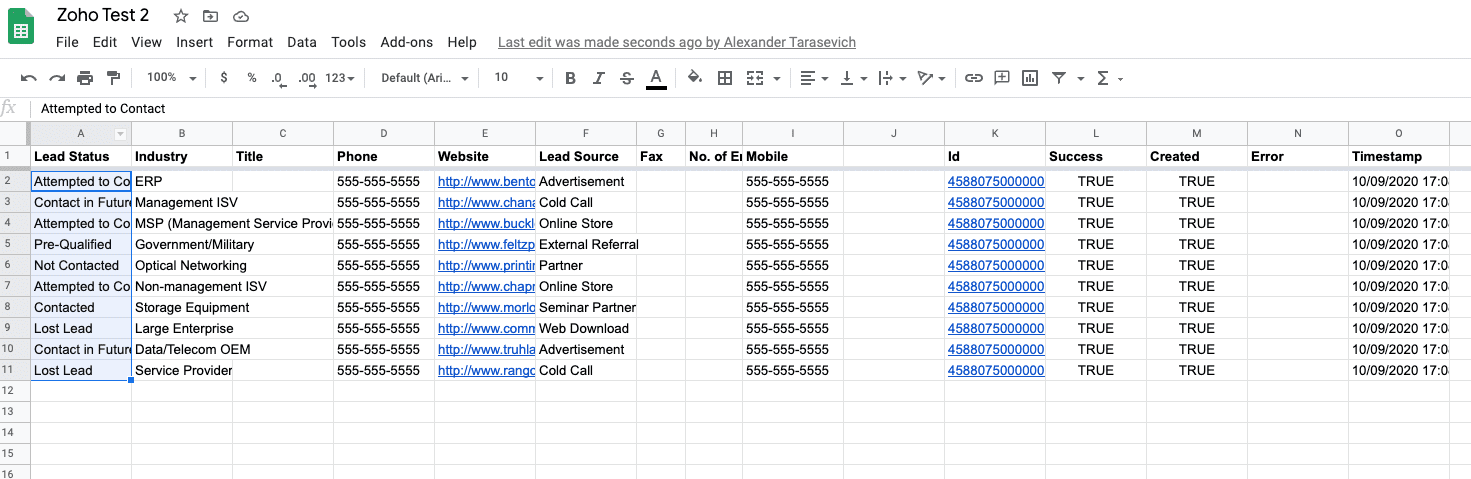Open the Borders tool

[725, 78]
